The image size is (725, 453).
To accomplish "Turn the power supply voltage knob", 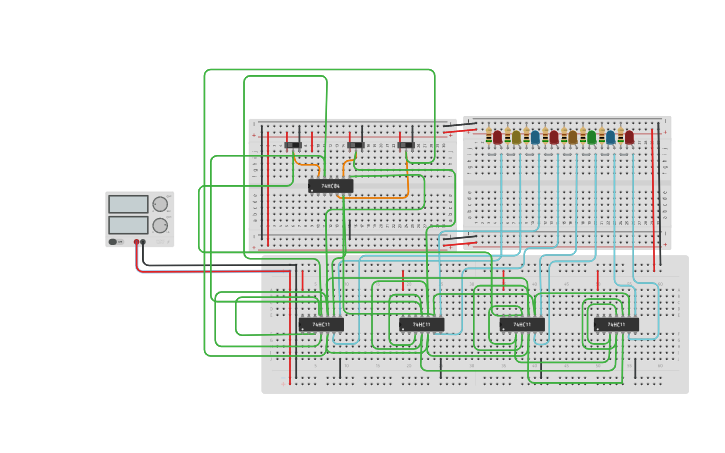I will click(160, 204).
